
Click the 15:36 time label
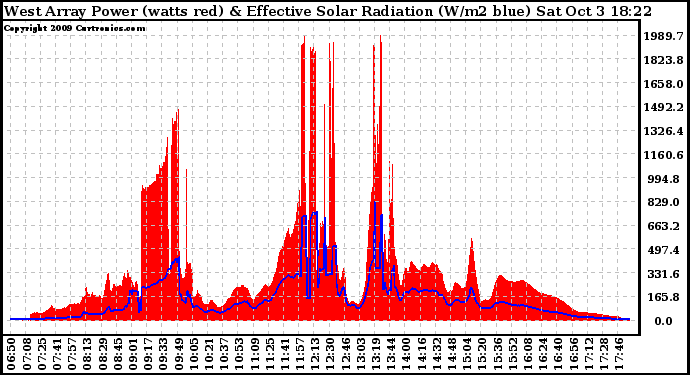498,353
